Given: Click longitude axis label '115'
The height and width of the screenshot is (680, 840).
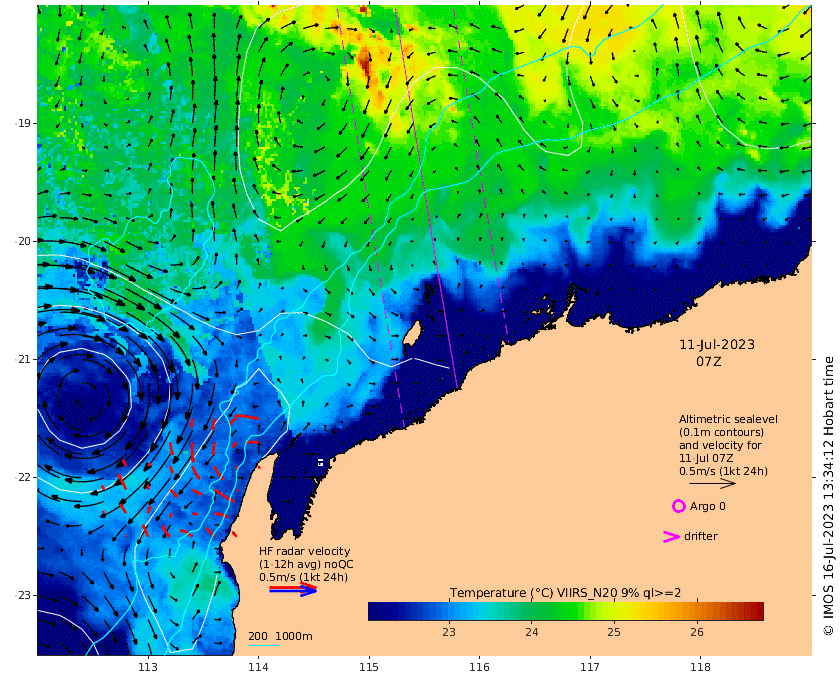Looking at the screenshot, I should 369,667.
